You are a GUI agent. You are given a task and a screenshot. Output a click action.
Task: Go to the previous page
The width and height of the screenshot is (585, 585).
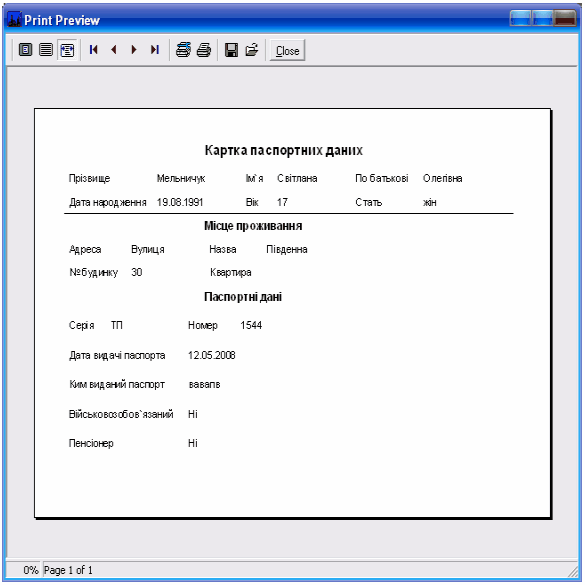coord(114,50)
